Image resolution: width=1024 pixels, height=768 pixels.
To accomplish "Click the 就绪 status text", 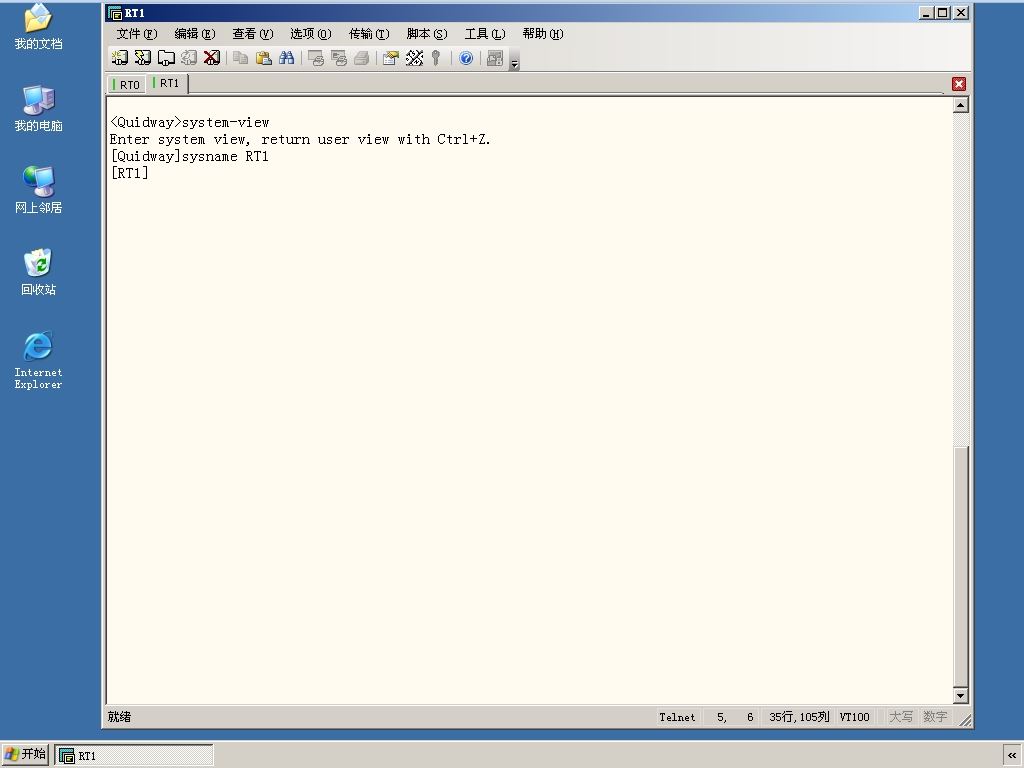I will [120, 716].
